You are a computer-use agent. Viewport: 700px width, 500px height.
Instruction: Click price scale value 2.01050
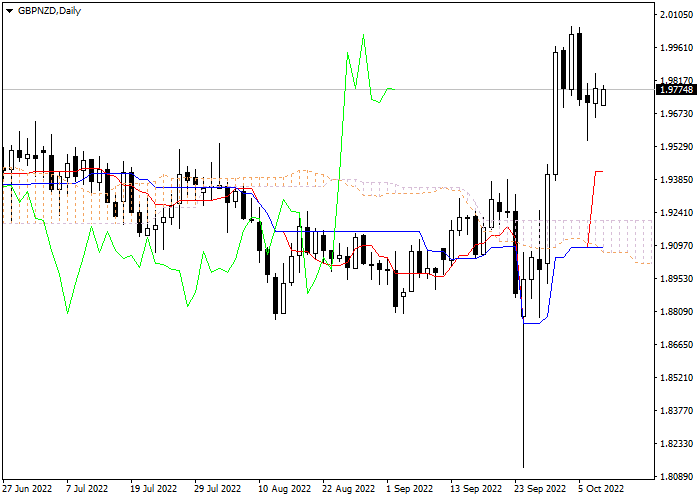coord(677,15)
